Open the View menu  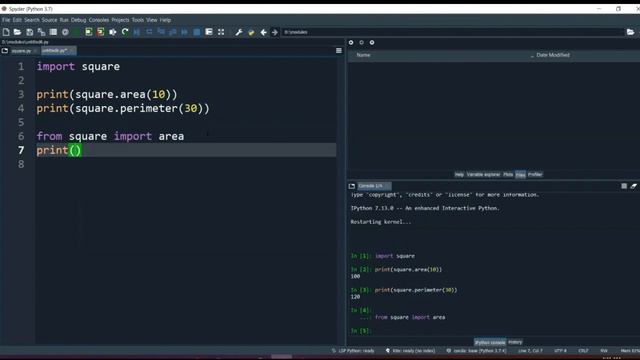(x=151, y=20)
